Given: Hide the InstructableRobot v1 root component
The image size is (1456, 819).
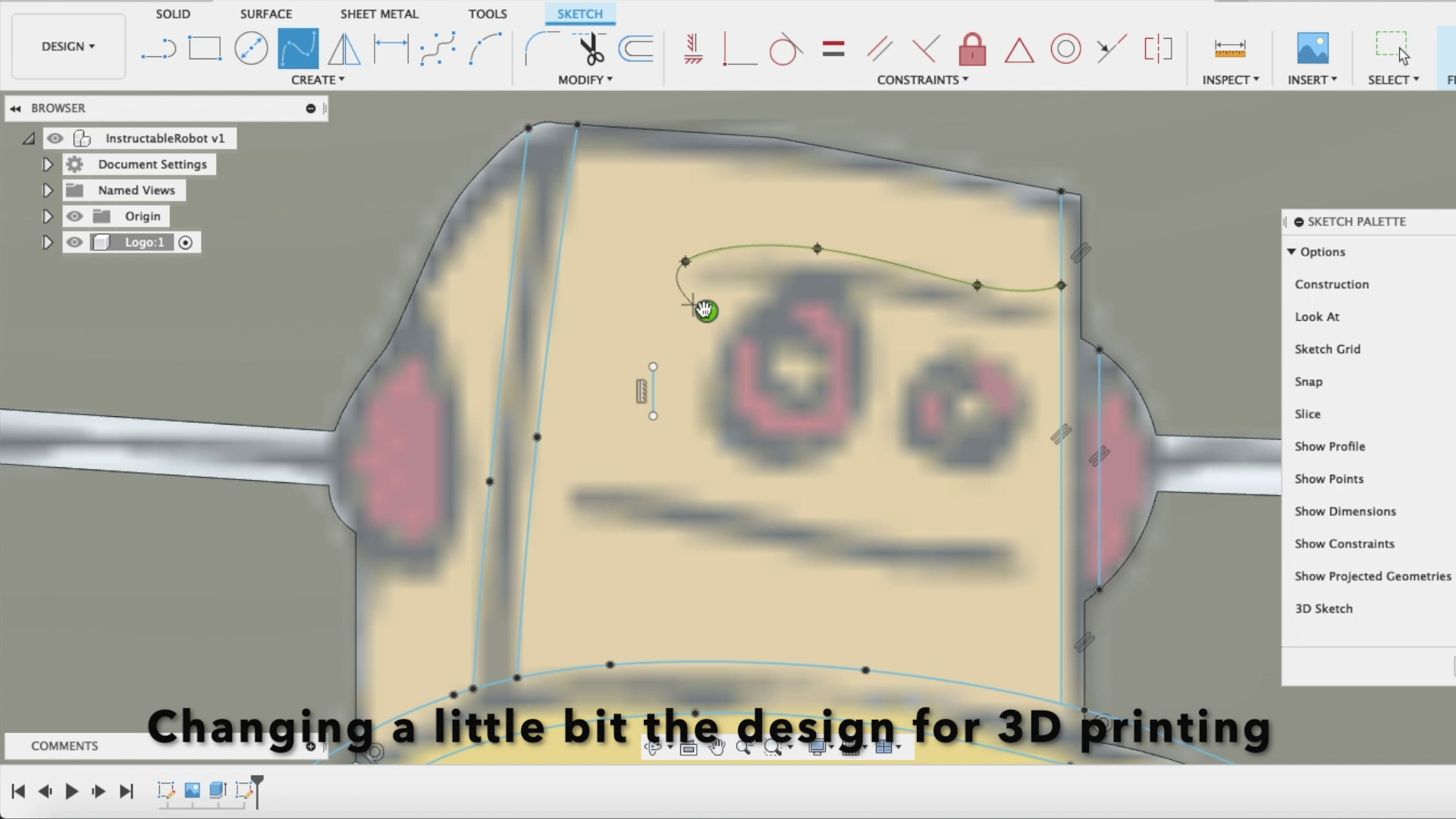Looking at the screenshot, I should point(55,138).
